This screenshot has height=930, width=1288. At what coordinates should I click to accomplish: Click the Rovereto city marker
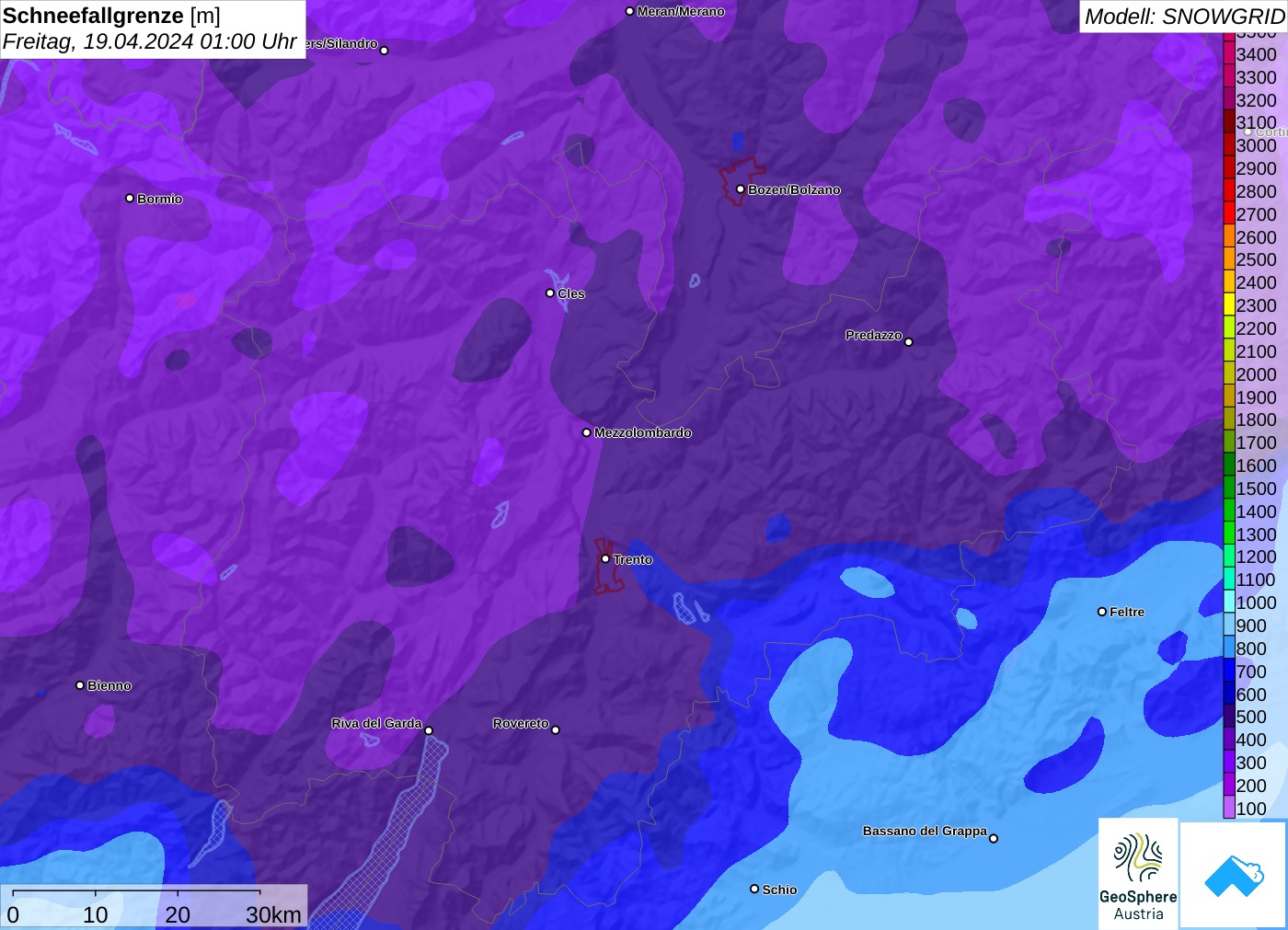556,730
